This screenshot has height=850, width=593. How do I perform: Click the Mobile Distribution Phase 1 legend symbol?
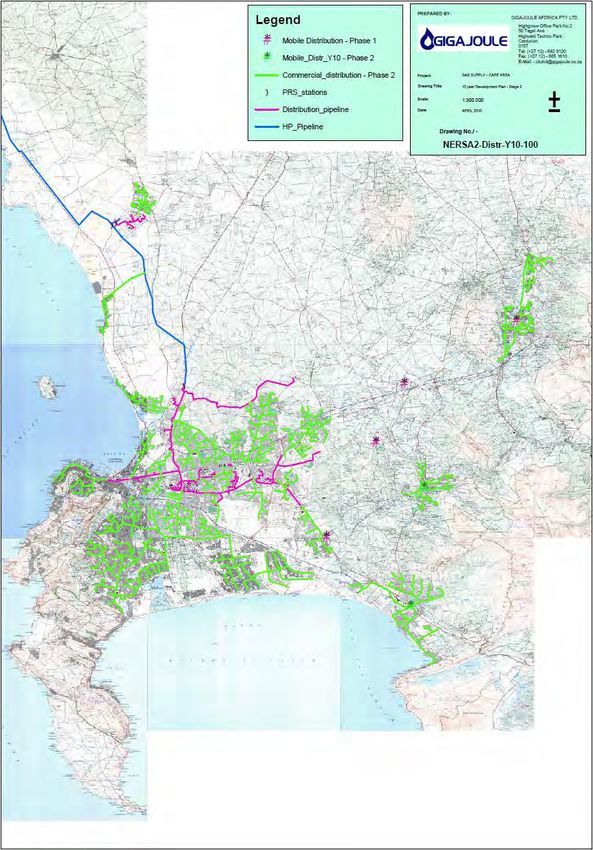click(266, 40)
